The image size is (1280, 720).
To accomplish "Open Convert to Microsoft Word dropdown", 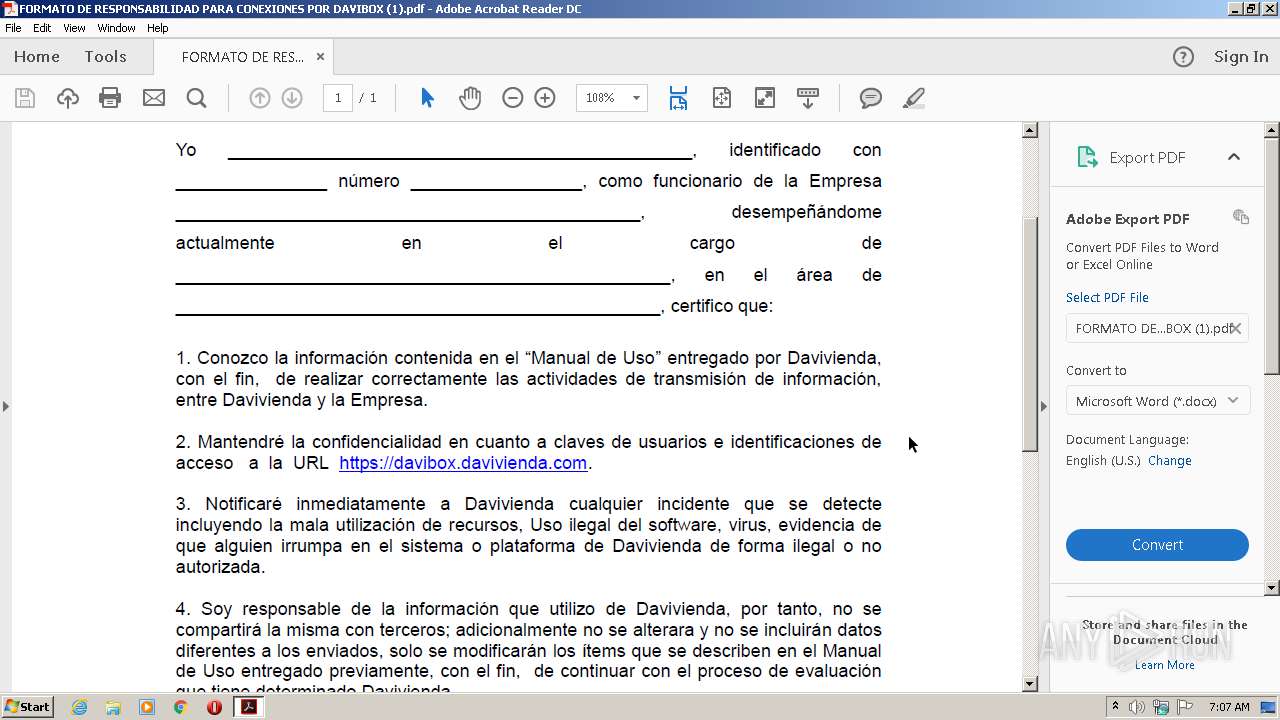I will pyautogui.click(x=1158, y=401).
